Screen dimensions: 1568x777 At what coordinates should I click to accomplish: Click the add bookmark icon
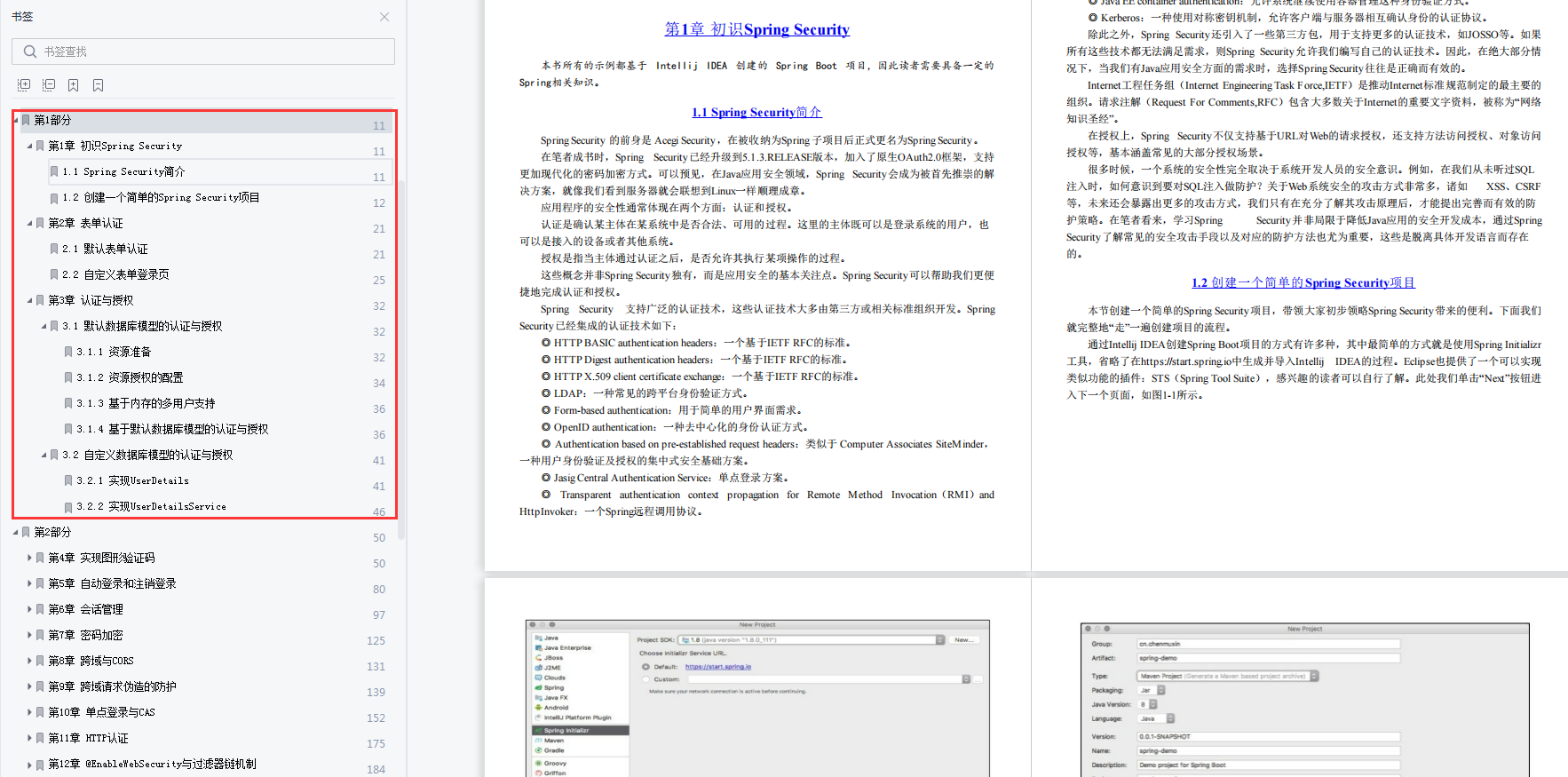(x=74, y=85)
